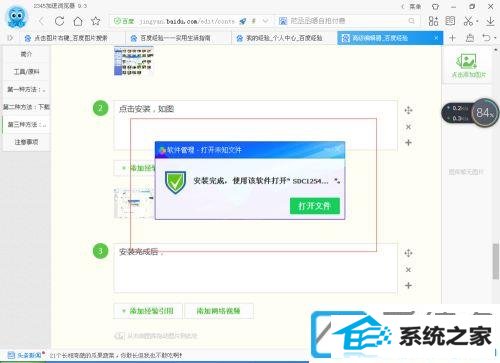500x363 pixels.
Task: Go to the browser home page icon
Action: tap(78, 21)
